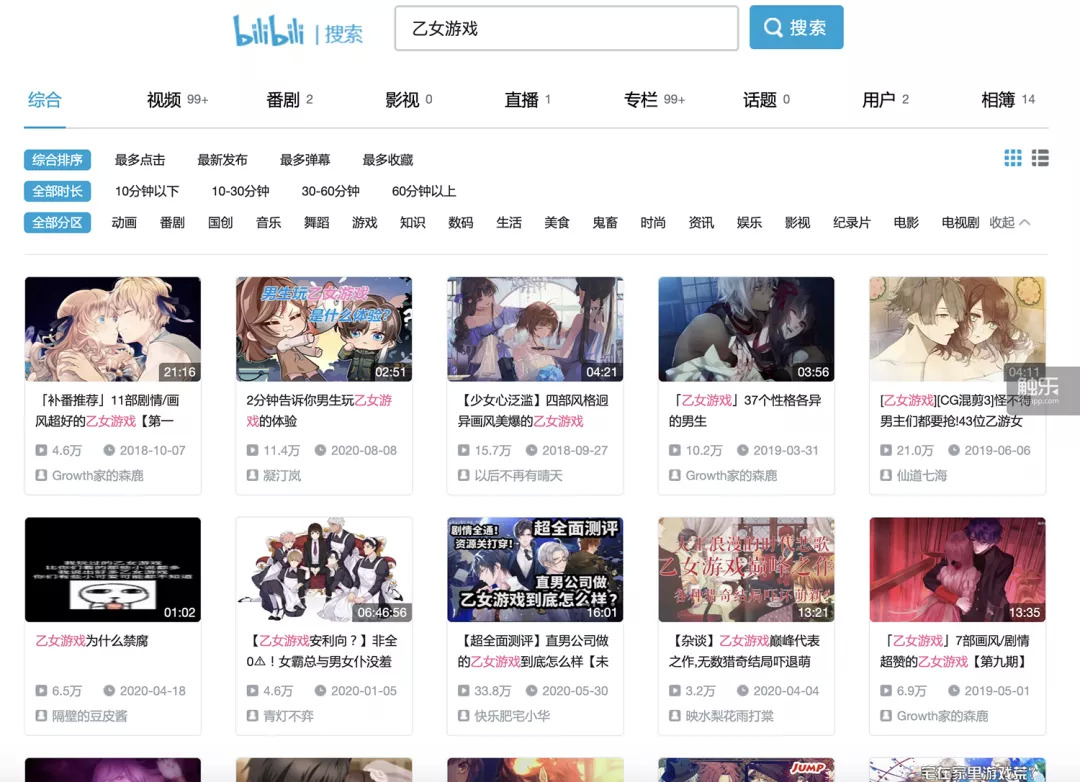
Task: Click the search input containing 乙女游戏
Action: (x=566, y=29)
